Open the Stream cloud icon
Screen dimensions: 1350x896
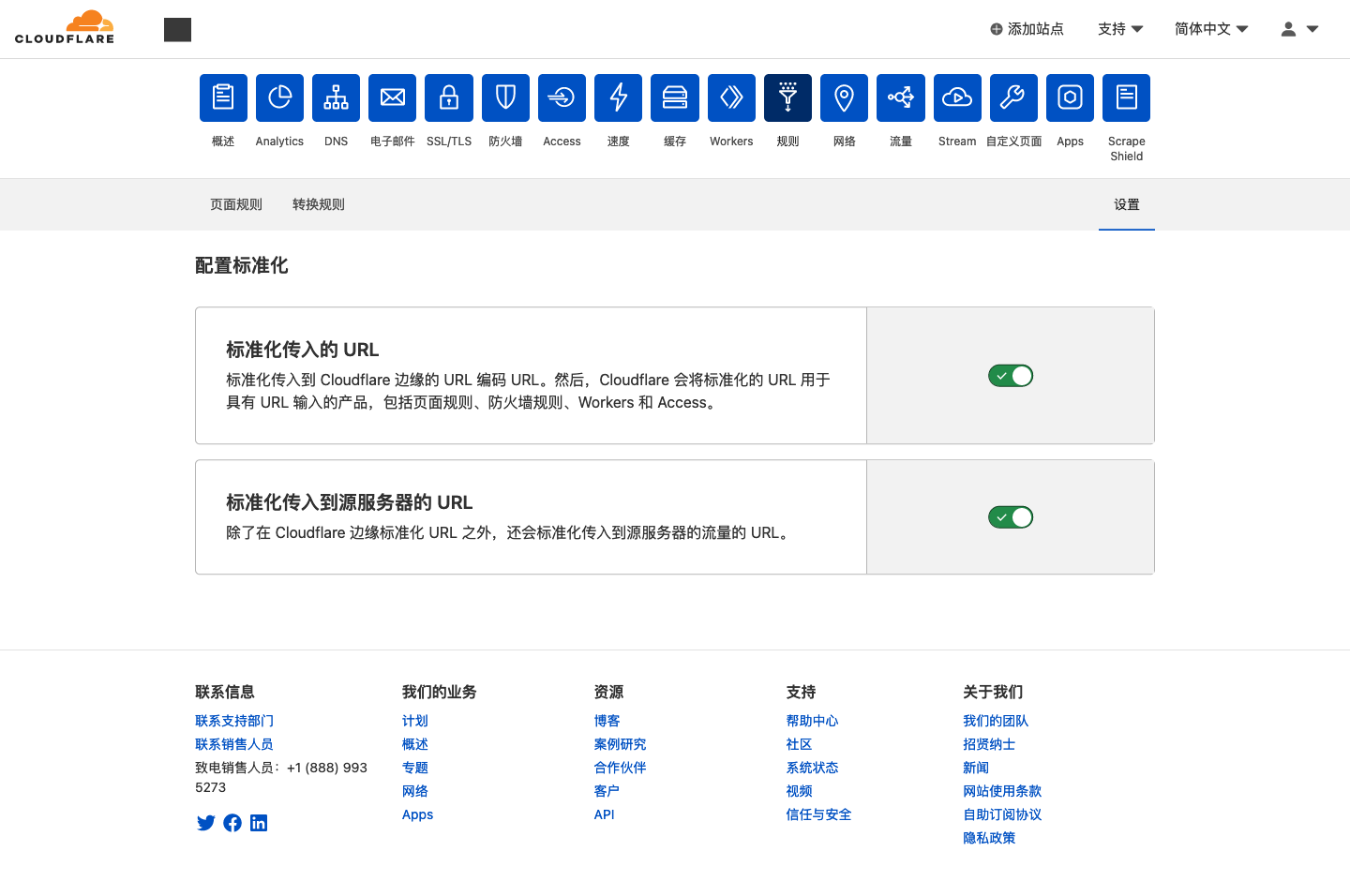[x=957, y=97]
